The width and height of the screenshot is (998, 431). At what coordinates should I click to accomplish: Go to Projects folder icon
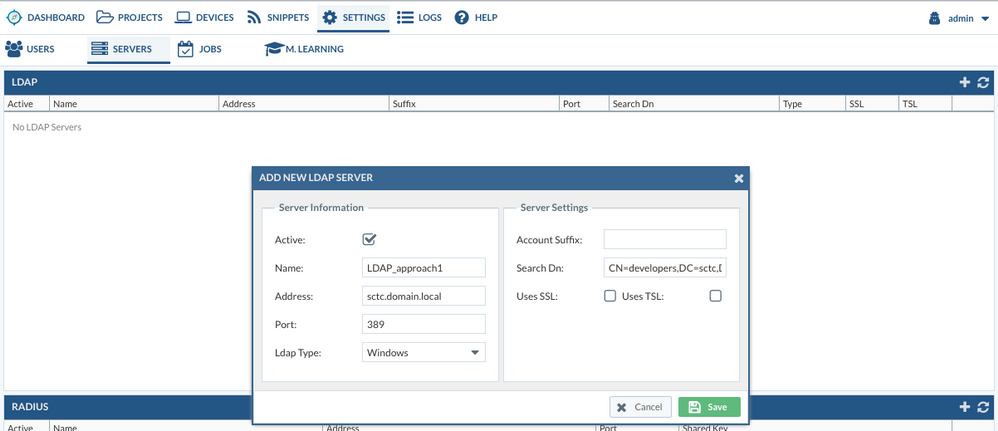(x=105, y=17)
